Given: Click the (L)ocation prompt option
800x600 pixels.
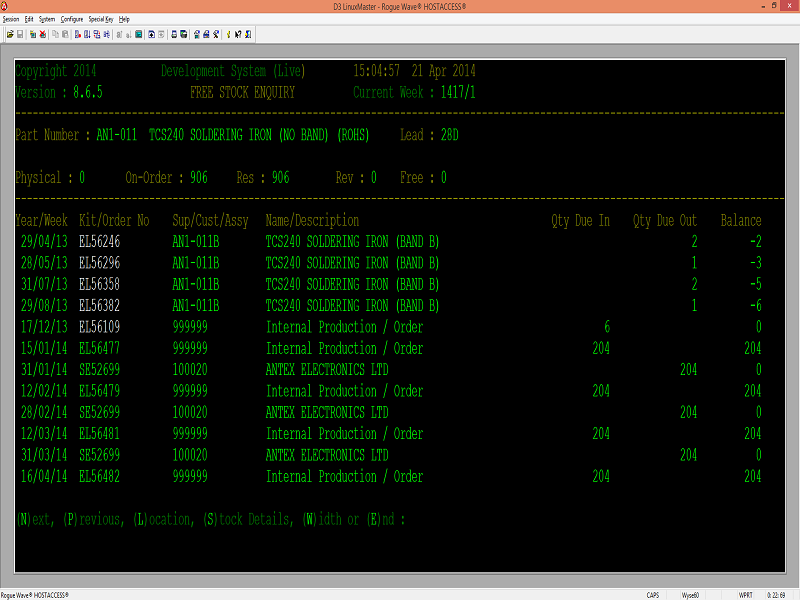Looking at the screenshot, I should (163, 519).
